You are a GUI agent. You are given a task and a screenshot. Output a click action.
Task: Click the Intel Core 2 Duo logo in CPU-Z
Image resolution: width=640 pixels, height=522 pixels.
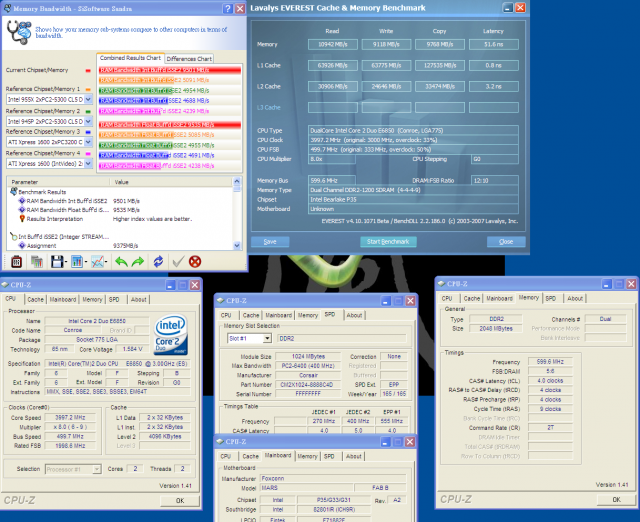pos(171,334)
